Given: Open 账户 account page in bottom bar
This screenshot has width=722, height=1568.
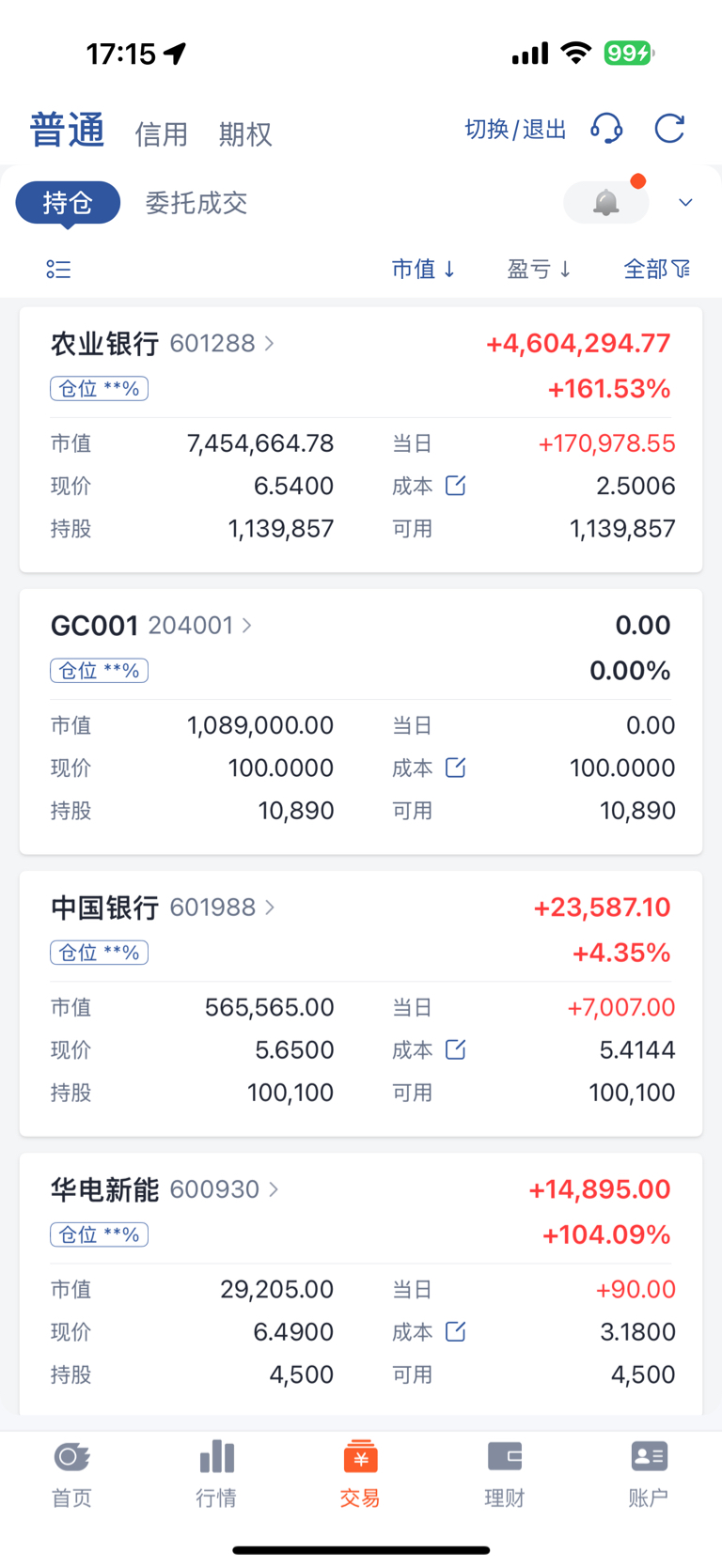Looking at the screenshot, I should coord(649,1473).
